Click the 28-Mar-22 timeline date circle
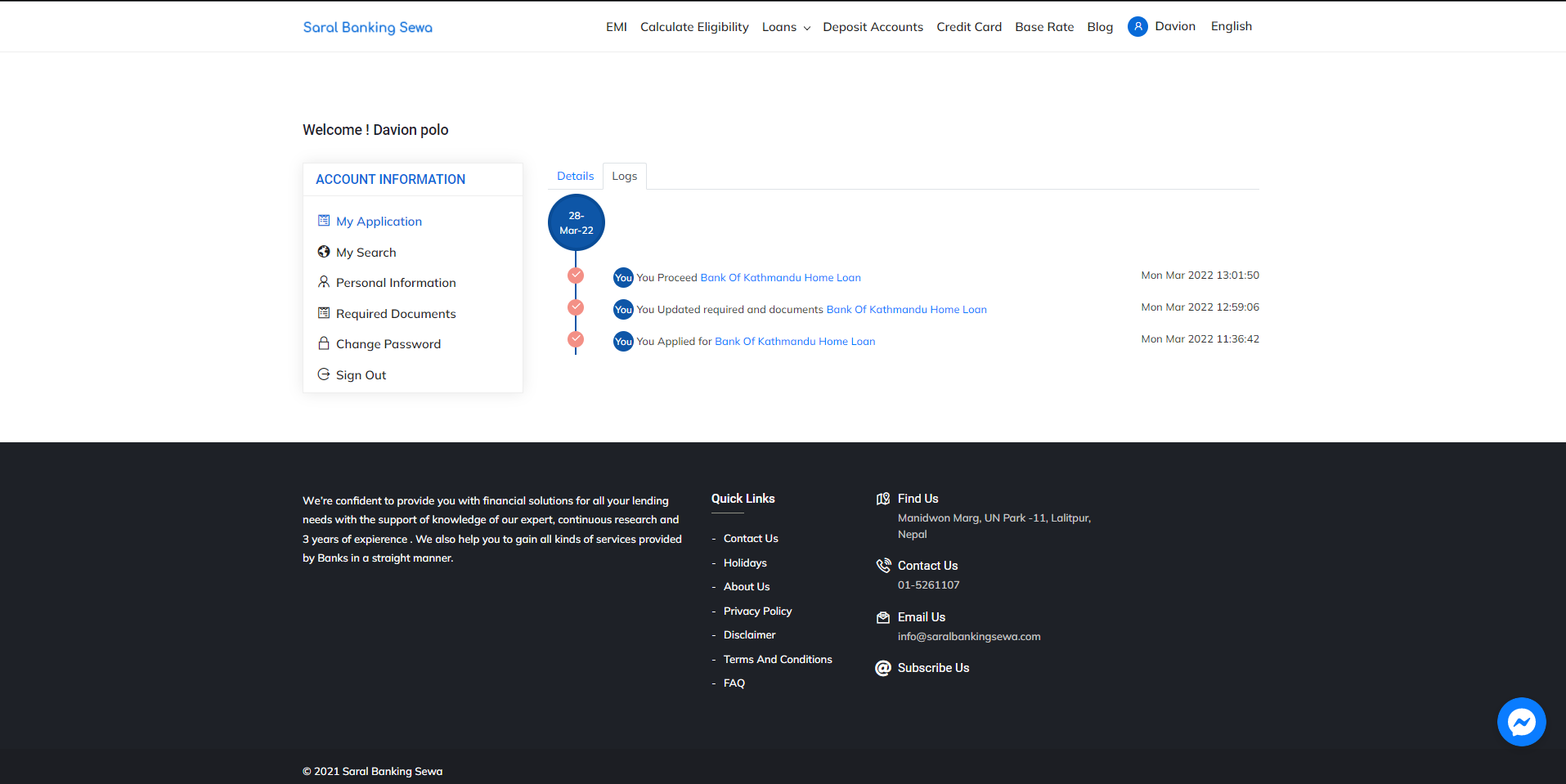This screenshot has height=784, width=1566. coord(577,222)
